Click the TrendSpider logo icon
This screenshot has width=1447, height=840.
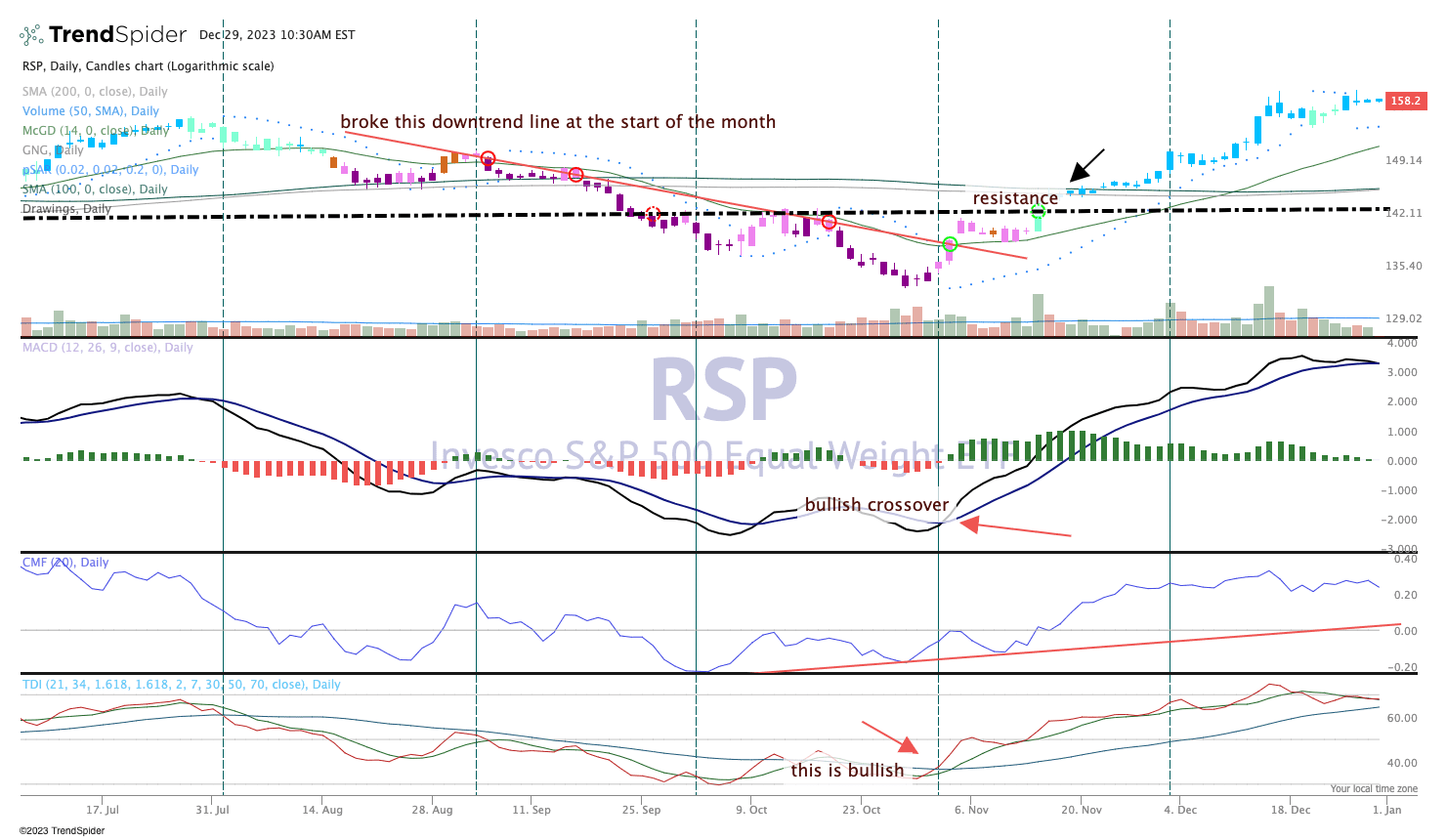pos(28,34)
